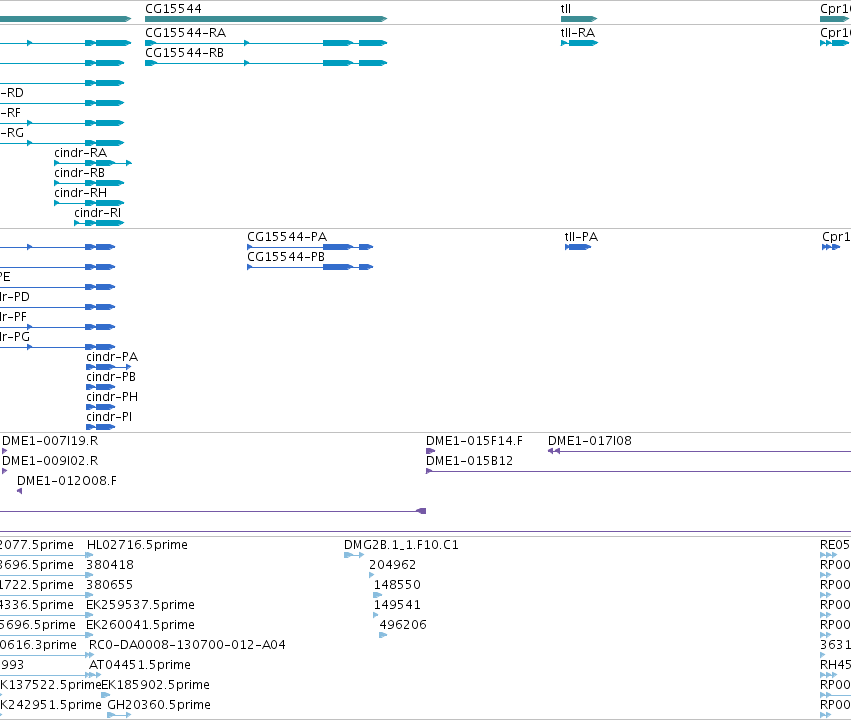This screenshot has width=851, height=720.
Task: Click the tll-RA transcript glyph
Action: tap(579, 43)
